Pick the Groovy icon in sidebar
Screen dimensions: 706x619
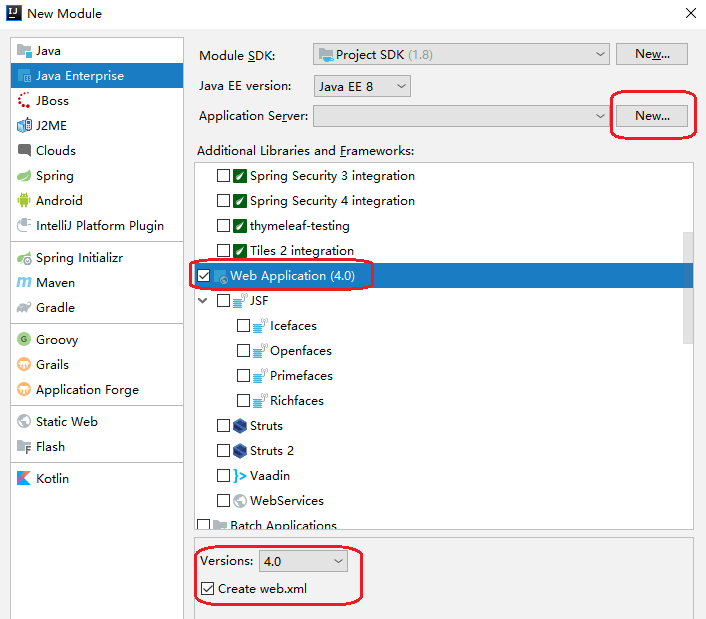point(25,340)
